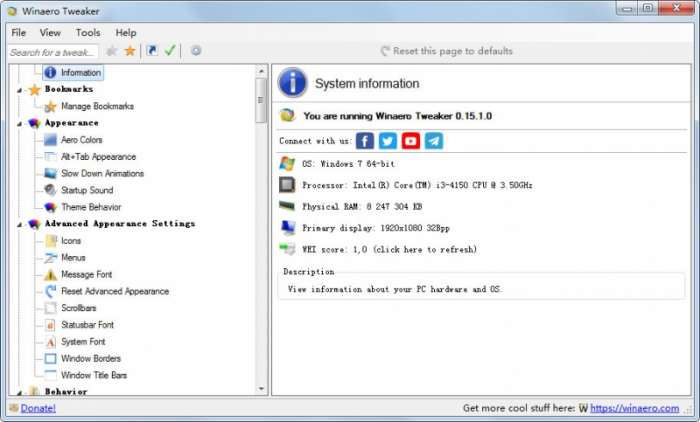Open the File menu

click(x=19, y=33)
